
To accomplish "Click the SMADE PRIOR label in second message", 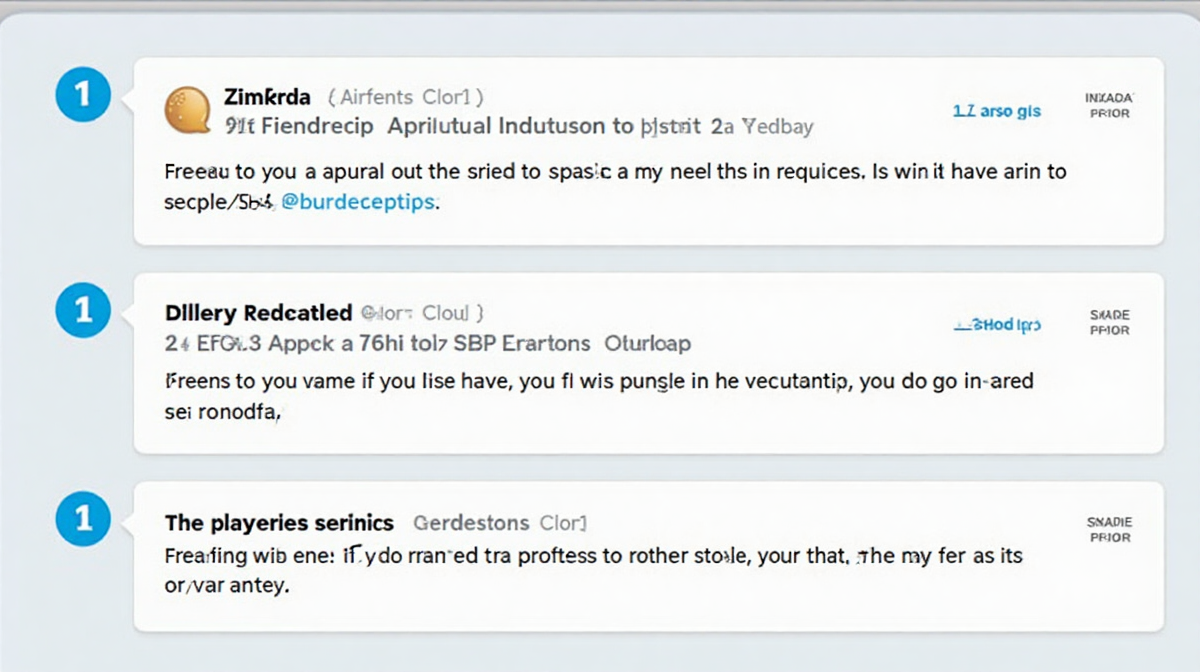I will pos(1109,322).
